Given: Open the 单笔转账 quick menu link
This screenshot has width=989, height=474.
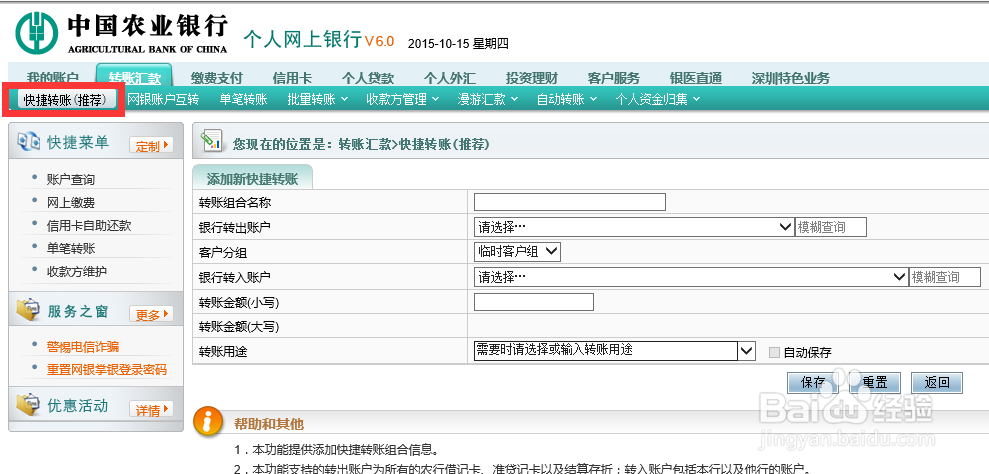Looking at the screenshot, I should [x=71, y=249].
